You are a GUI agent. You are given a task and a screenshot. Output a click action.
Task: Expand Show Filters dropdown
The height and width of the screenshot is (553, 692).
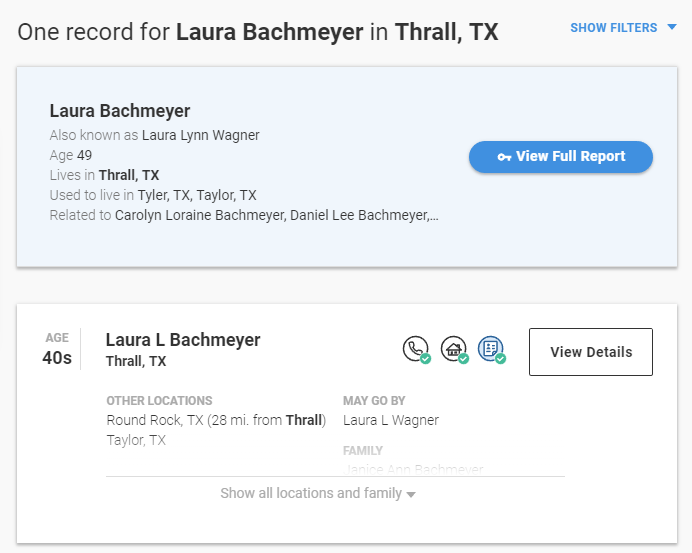click(x=623, y=28)
